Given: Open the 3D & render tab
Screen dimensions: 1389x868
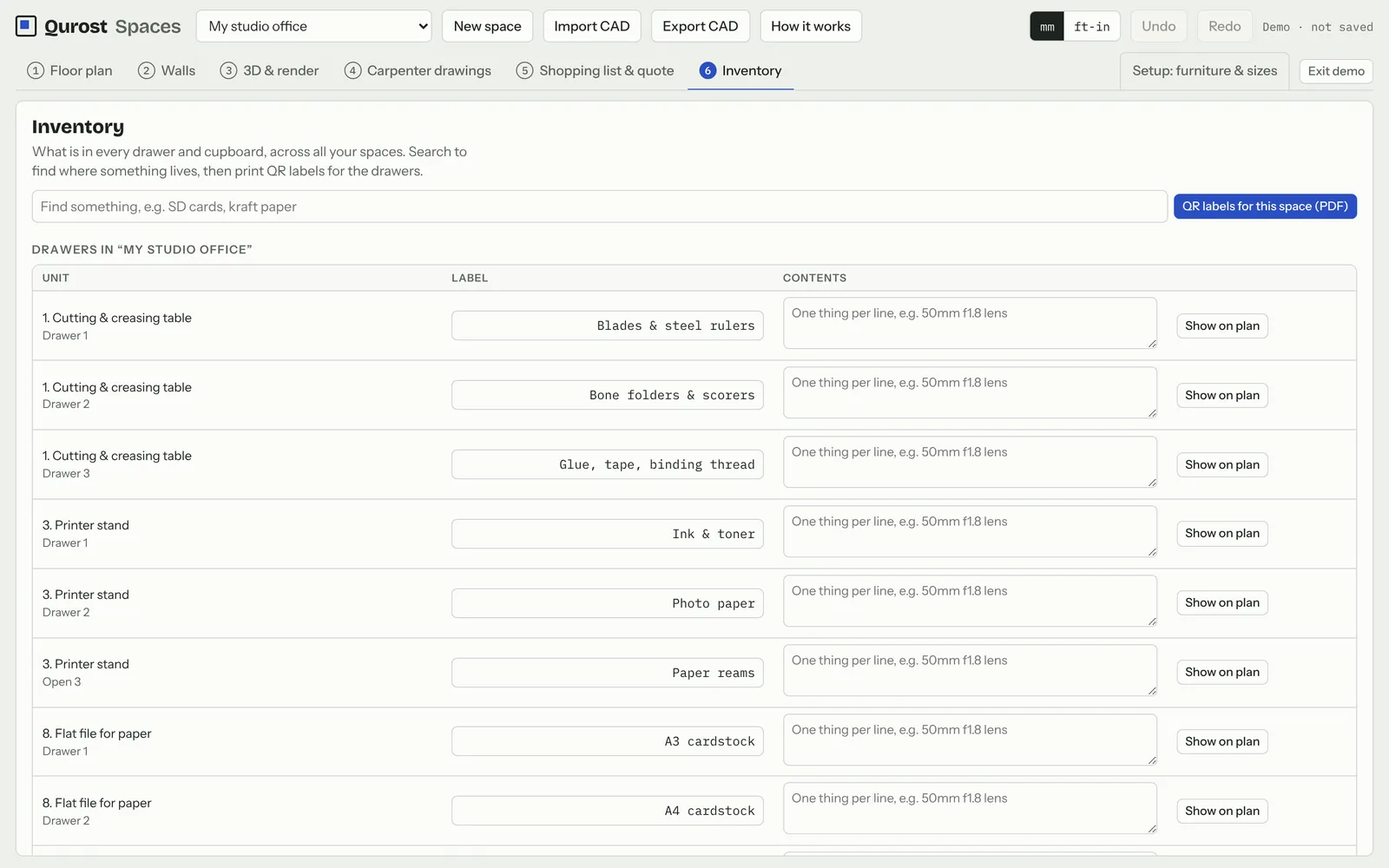Looking at the screenshot, I should [x=269, y=71].
